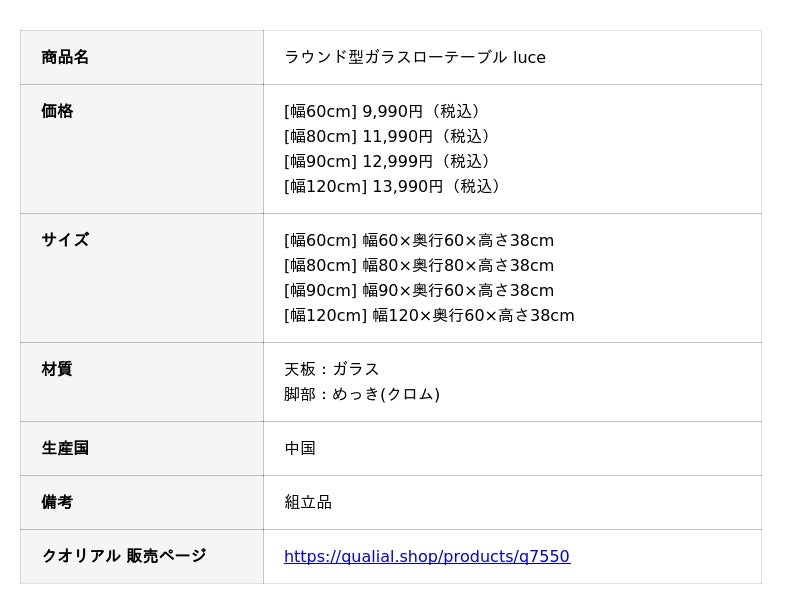Click the サイズ row label

[65, 240]
